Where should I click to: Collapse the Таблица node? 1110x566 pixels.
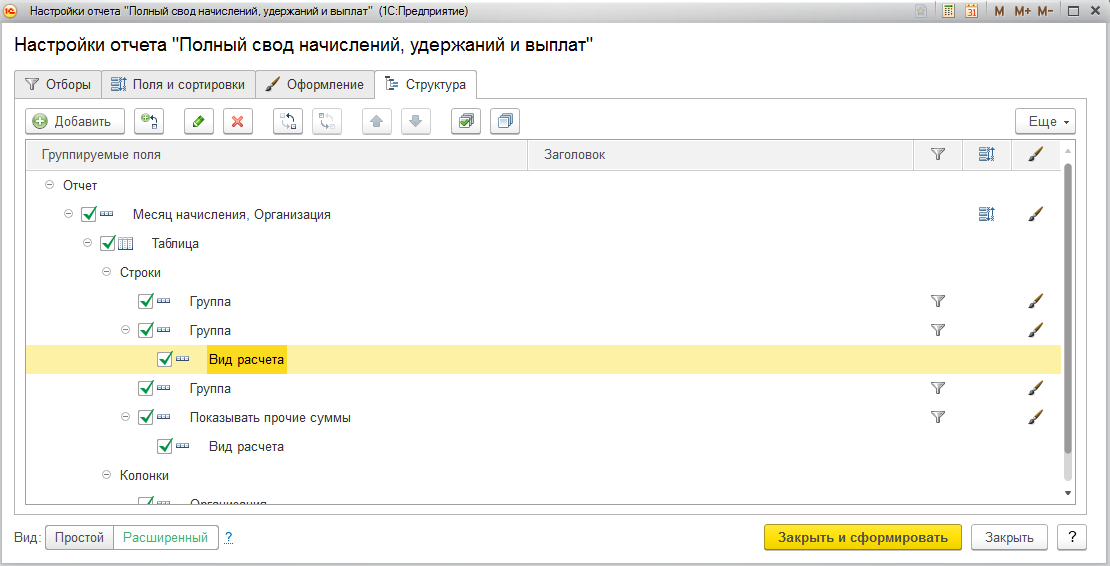pyautogui.click(x=88, y=243)
